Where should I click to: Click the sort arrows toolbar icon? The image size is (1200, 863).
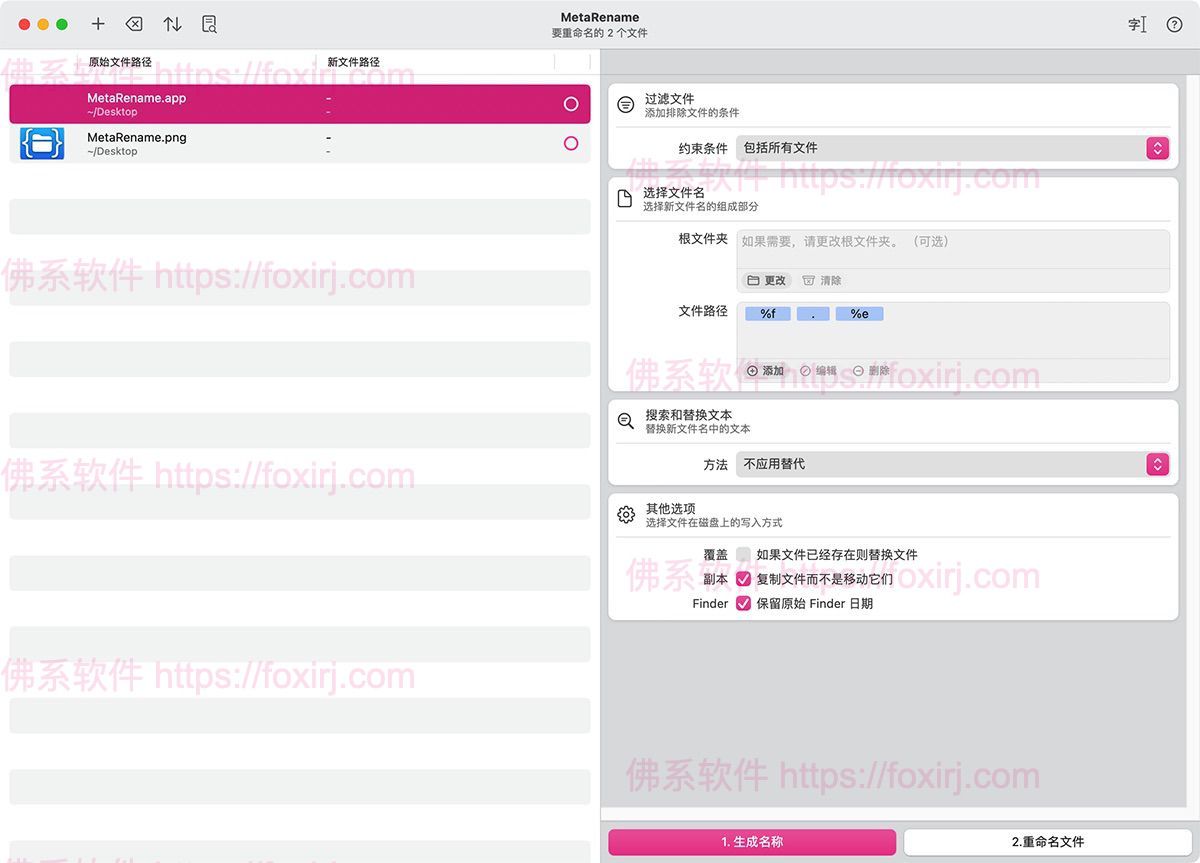click(x=172, y=24)
